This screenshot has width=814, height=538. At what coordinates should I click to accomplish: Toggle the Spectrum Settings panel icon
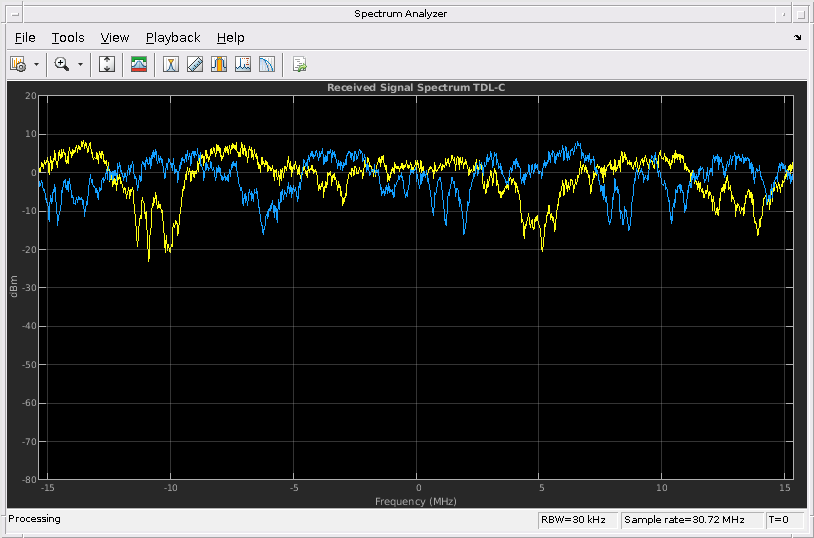pyautogui.click(x=139, y=64)
